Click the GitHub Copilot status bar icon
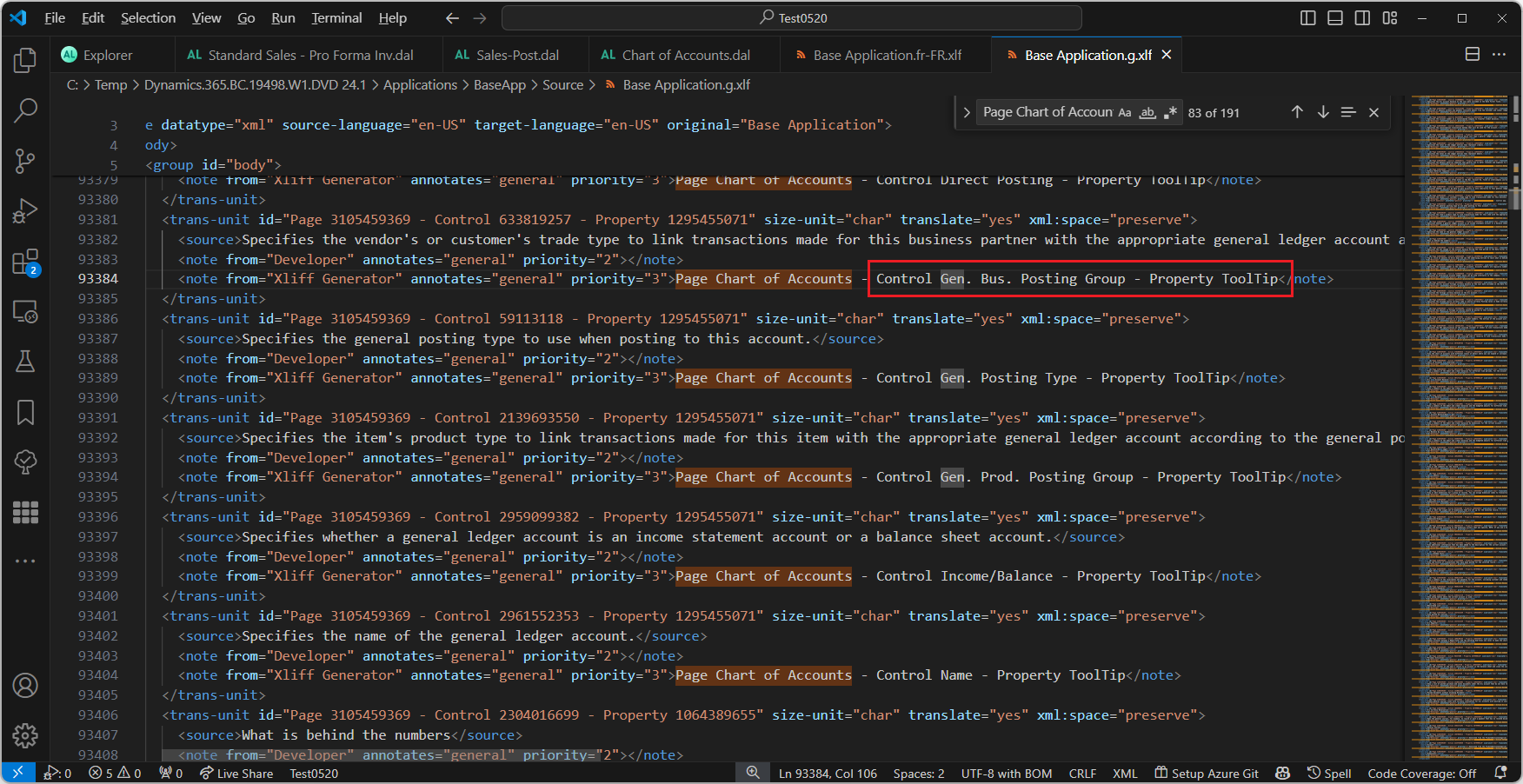Image resolution: width=1523 pixels, height=784 pixels. (x=1282, y=773)
